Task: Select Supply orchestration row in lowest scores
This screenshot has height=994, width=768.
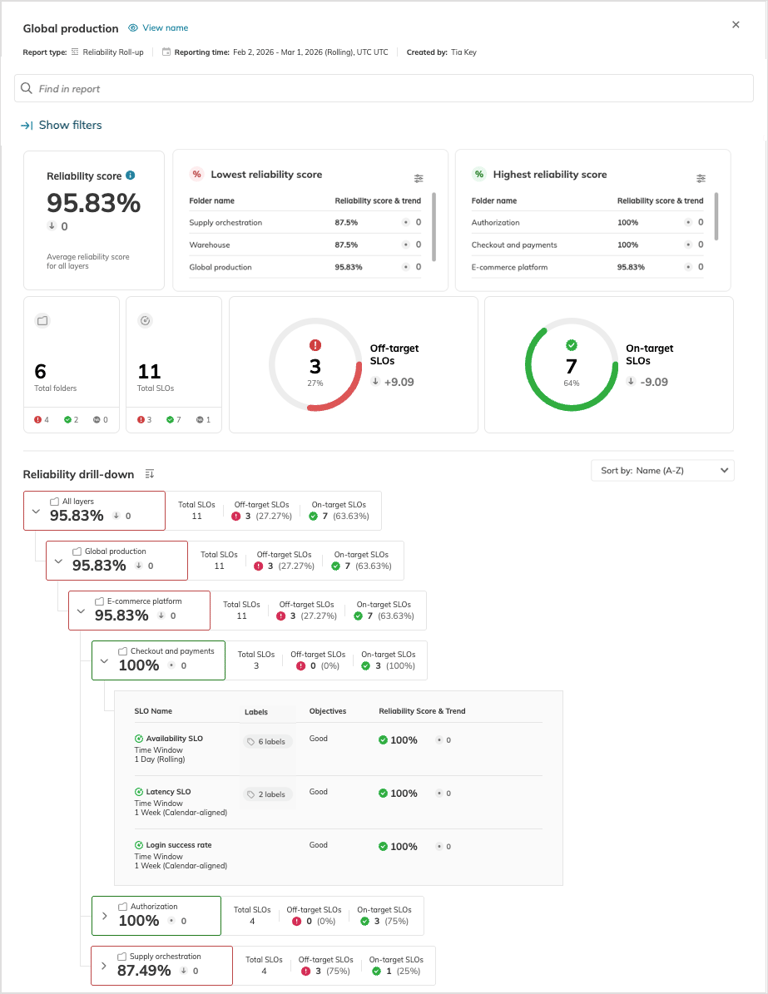Action: (305, 223)
